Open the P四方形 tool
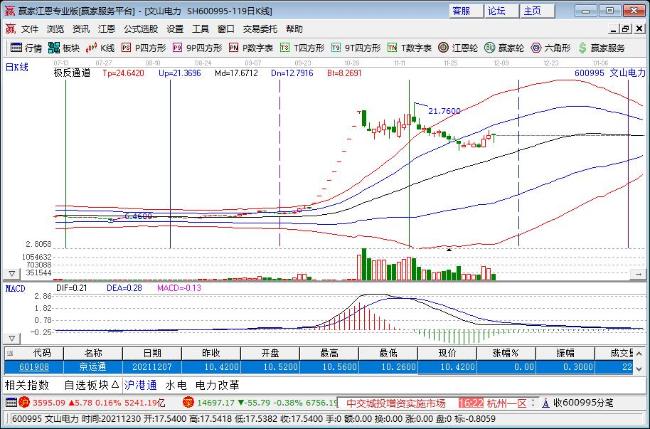Viewport: 650px width, 429px height. click(143, 48)
